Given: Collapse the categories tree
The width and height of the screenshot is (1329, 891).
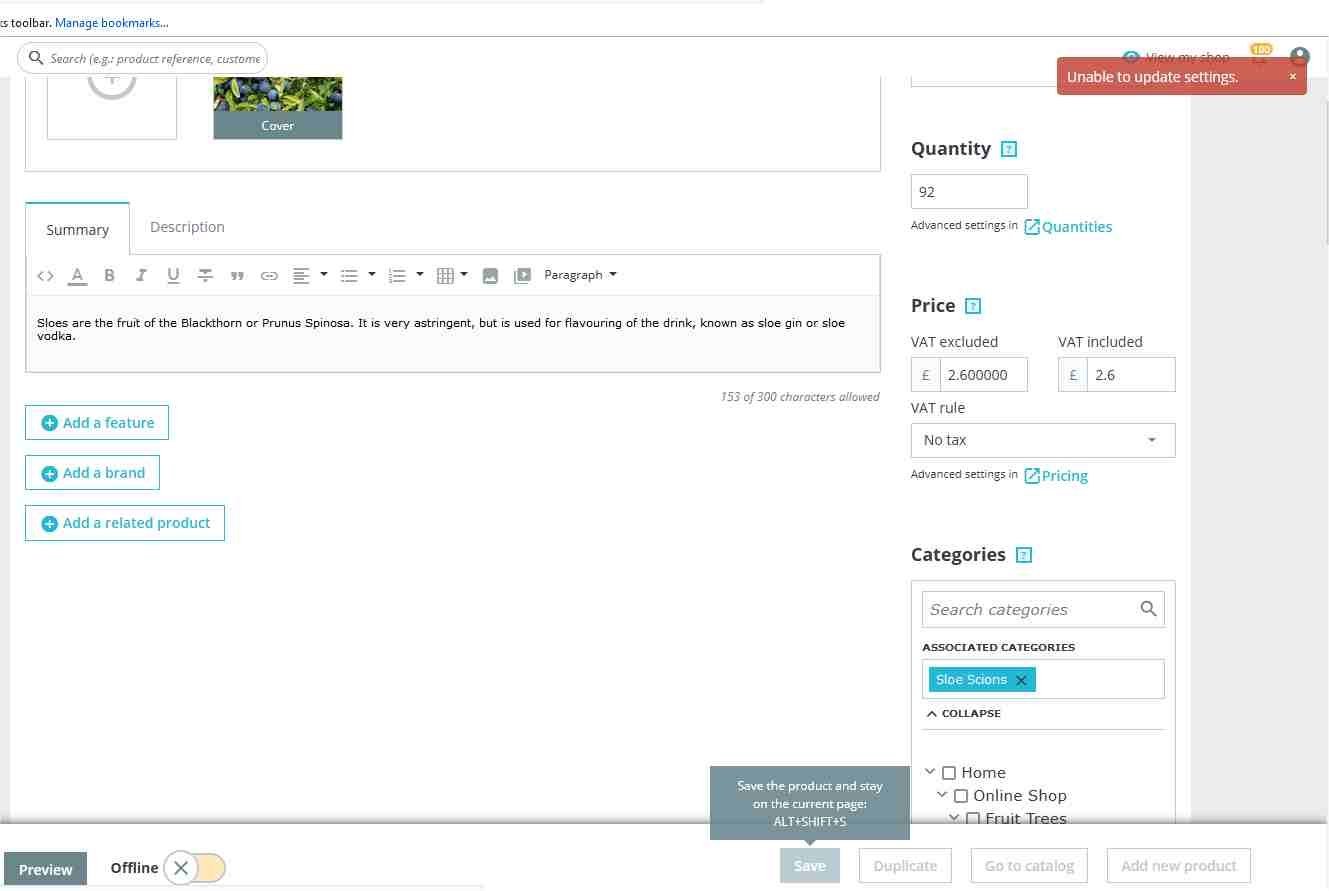Looking at the screenshot, I should pos(964,714).
